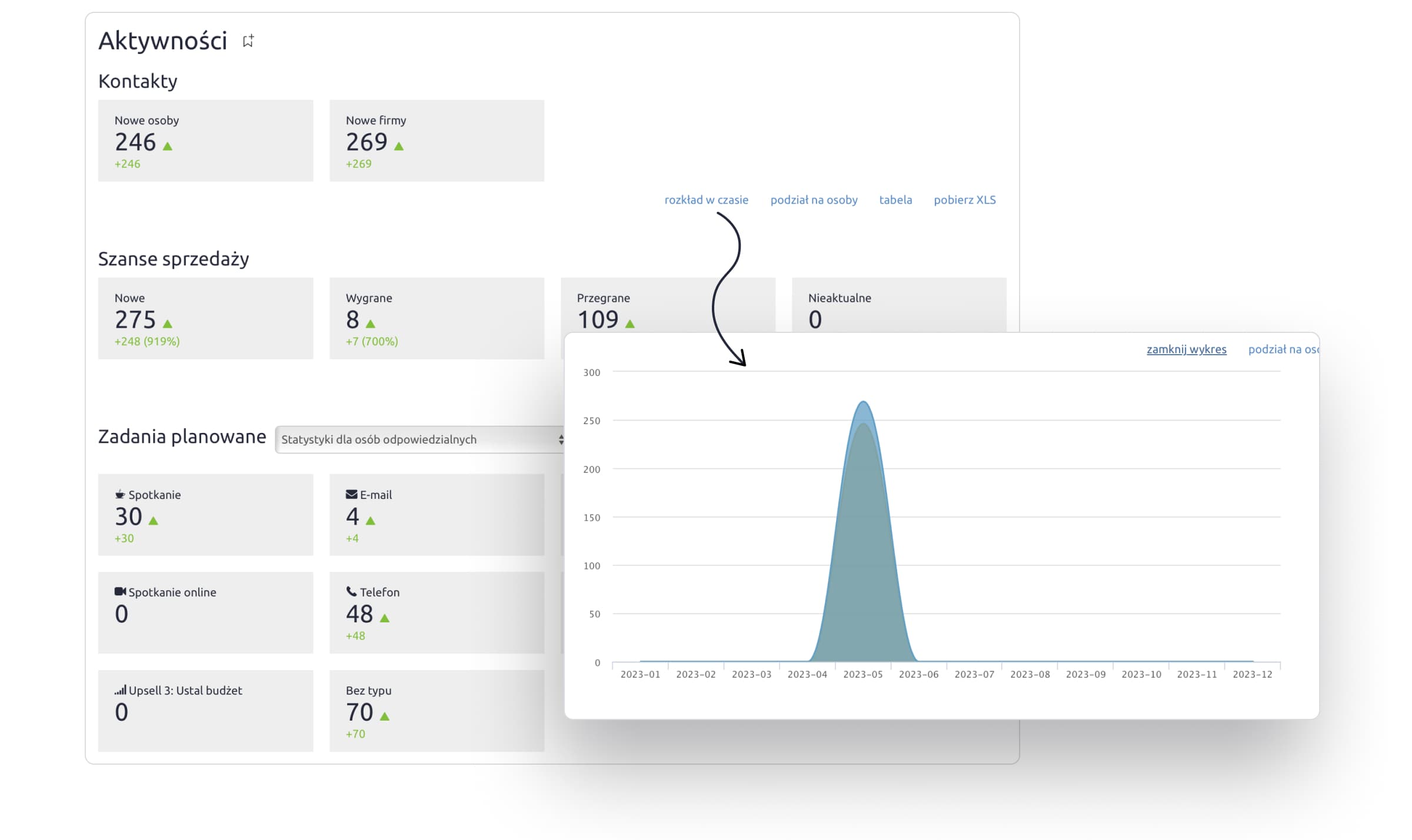Click the 2023-08 x-axis label
1412x840 pixels.
[x=1030, y=674]
